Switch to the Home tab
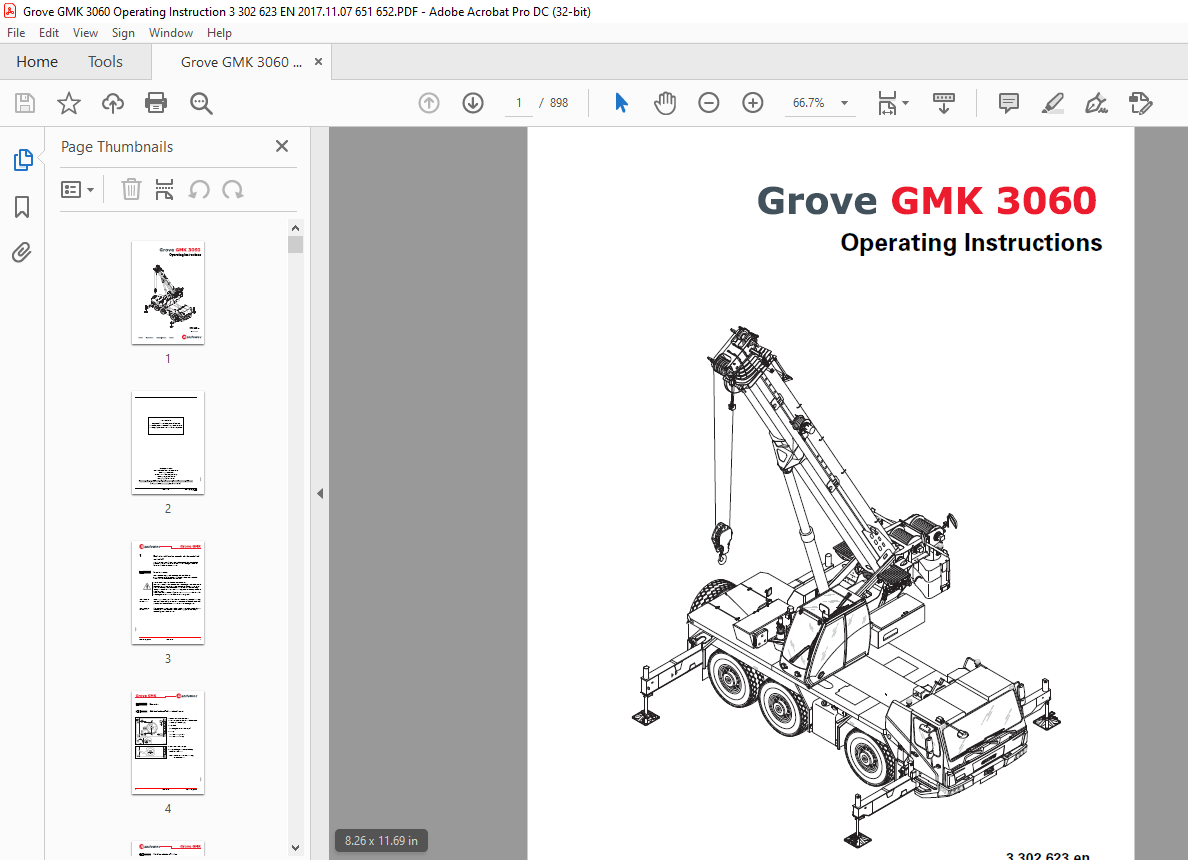The height and width of the screenshot is (860, 1188). pos(37,61)
